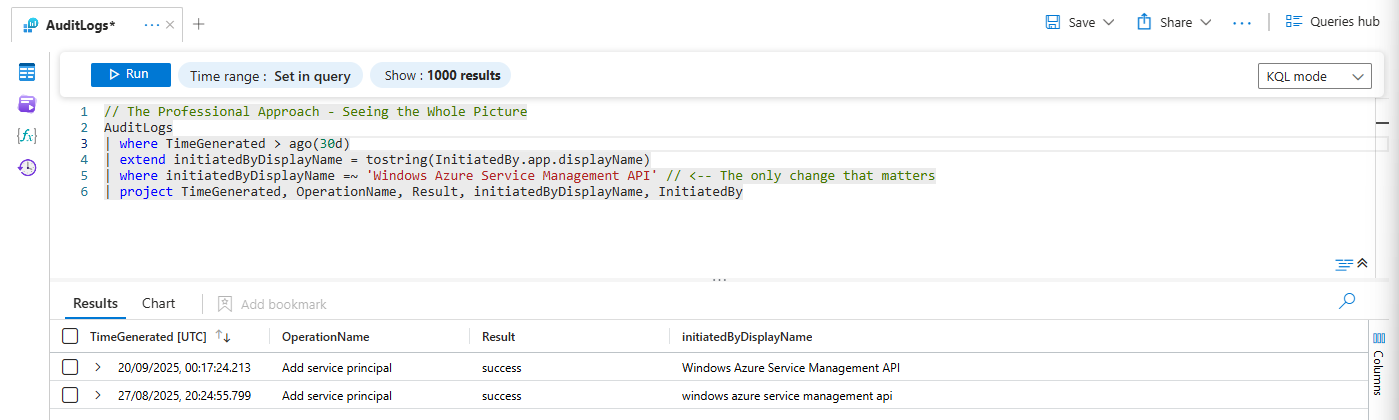
Task: Check the 27/08/2025 row checkbox
Action: 70,395
